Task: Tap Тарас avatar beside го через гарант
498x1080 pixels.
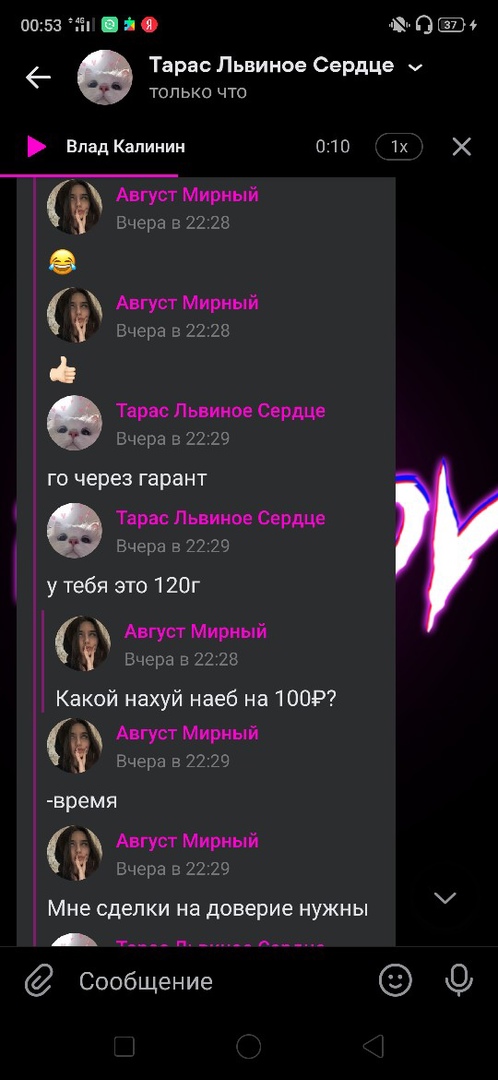Action: (x=74, y=423)
